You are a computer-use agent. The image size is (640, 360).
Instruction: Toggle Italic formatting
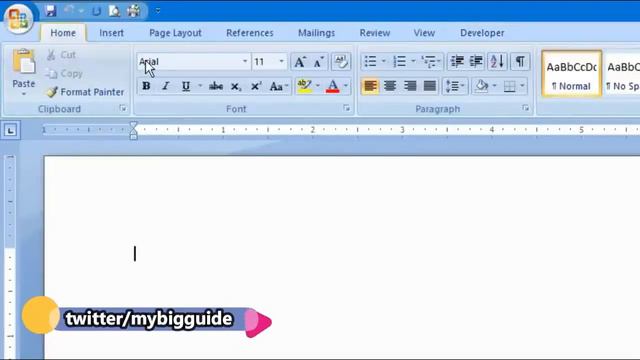point(165,86)
